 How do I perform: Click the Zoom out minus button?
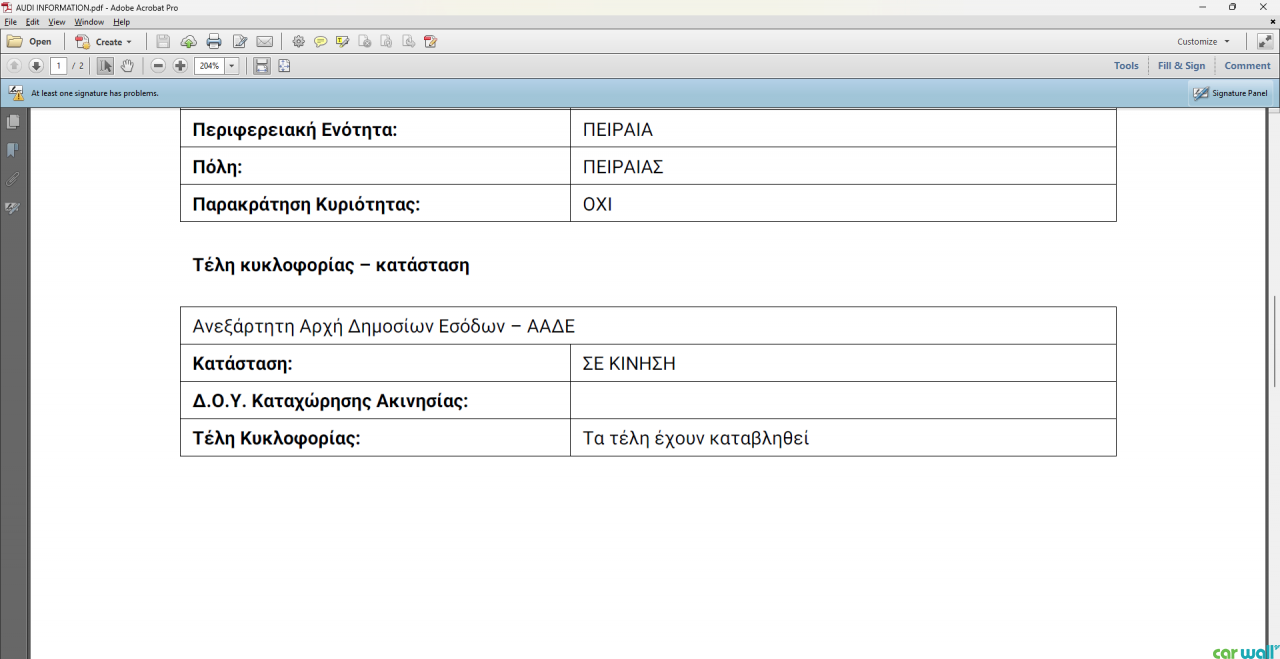pos(158,66)
